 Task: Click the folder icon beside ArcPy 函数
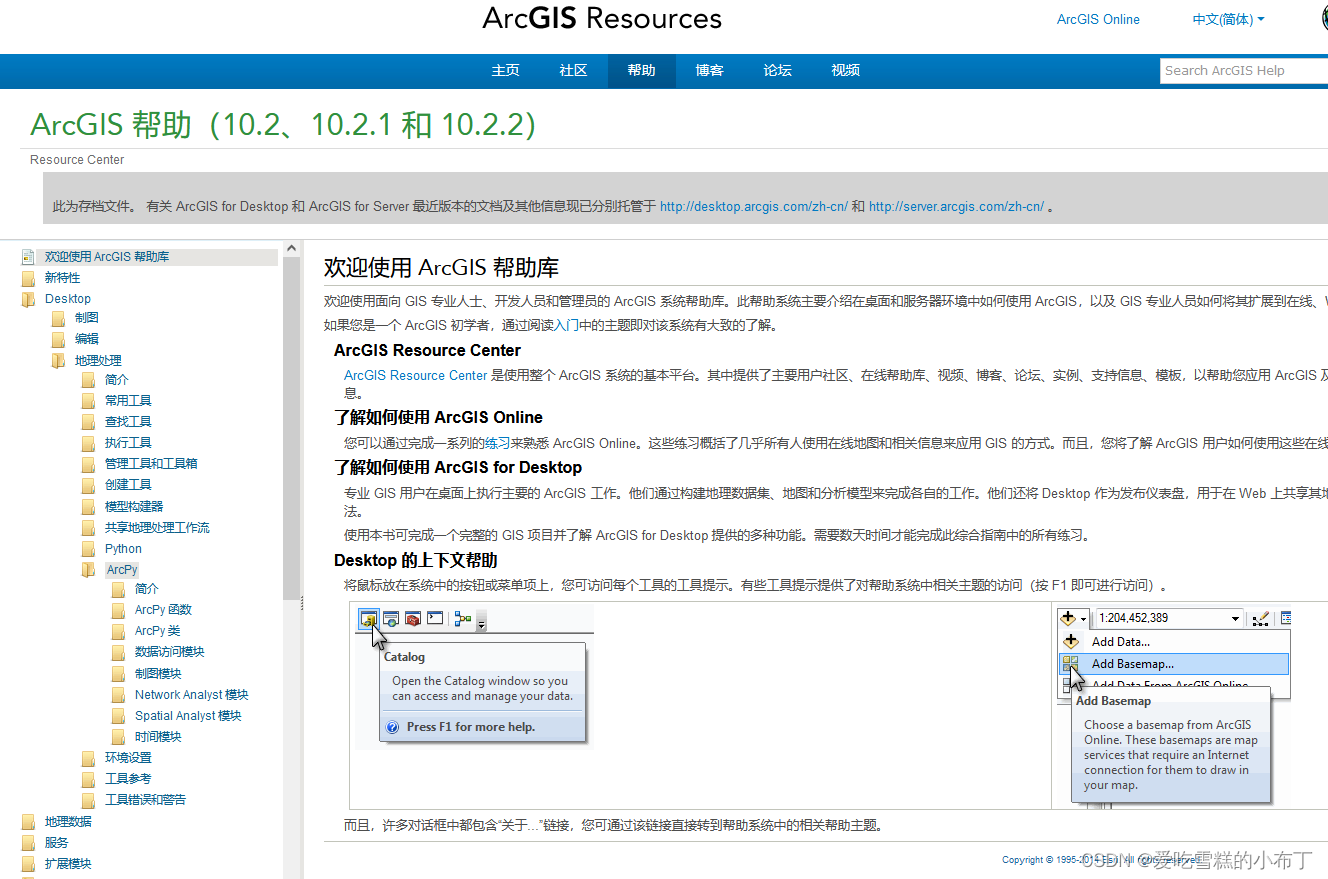(x=118, y=610)
